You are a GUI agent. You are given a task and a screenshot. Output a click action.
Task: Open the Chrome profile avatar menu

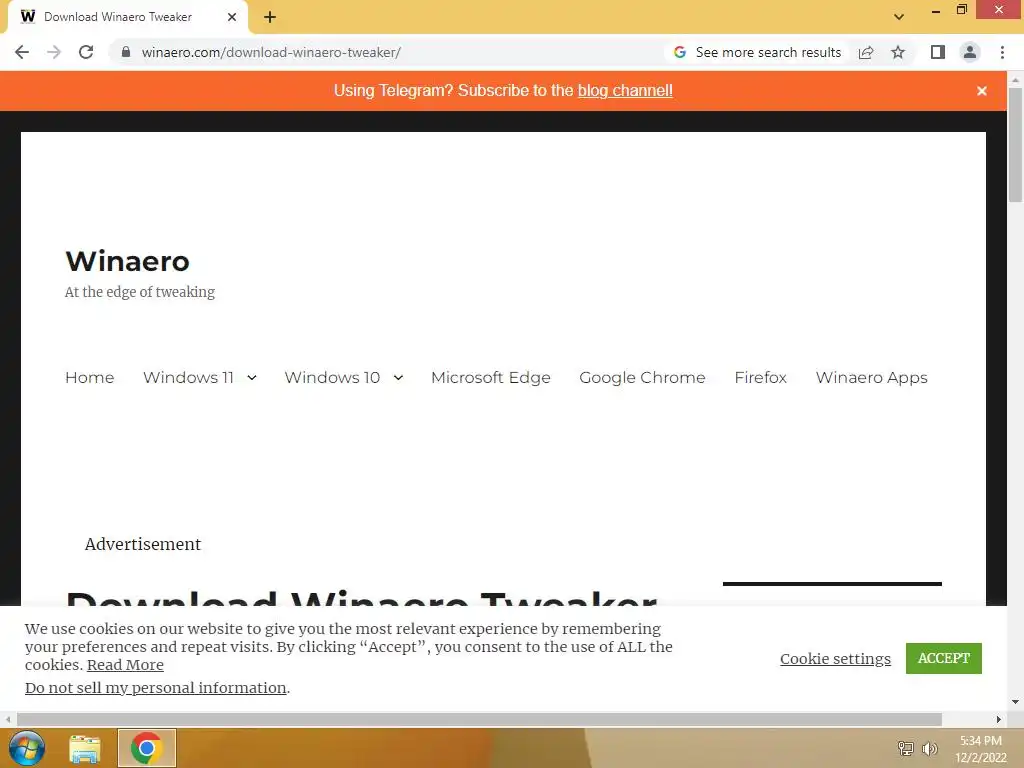[x=970, y=52]
